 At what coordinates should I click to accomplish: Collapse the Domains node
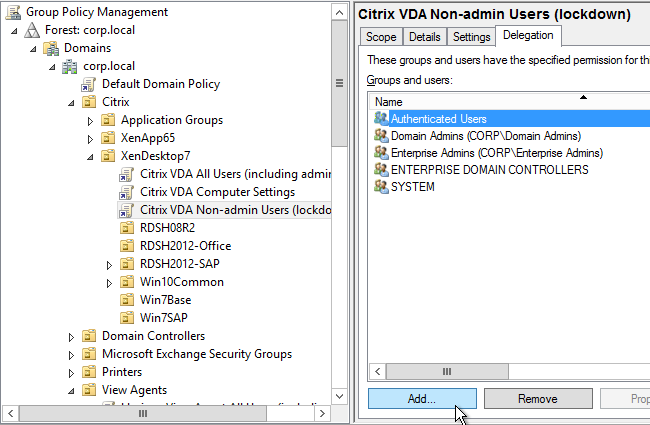(x=34, y=49)
